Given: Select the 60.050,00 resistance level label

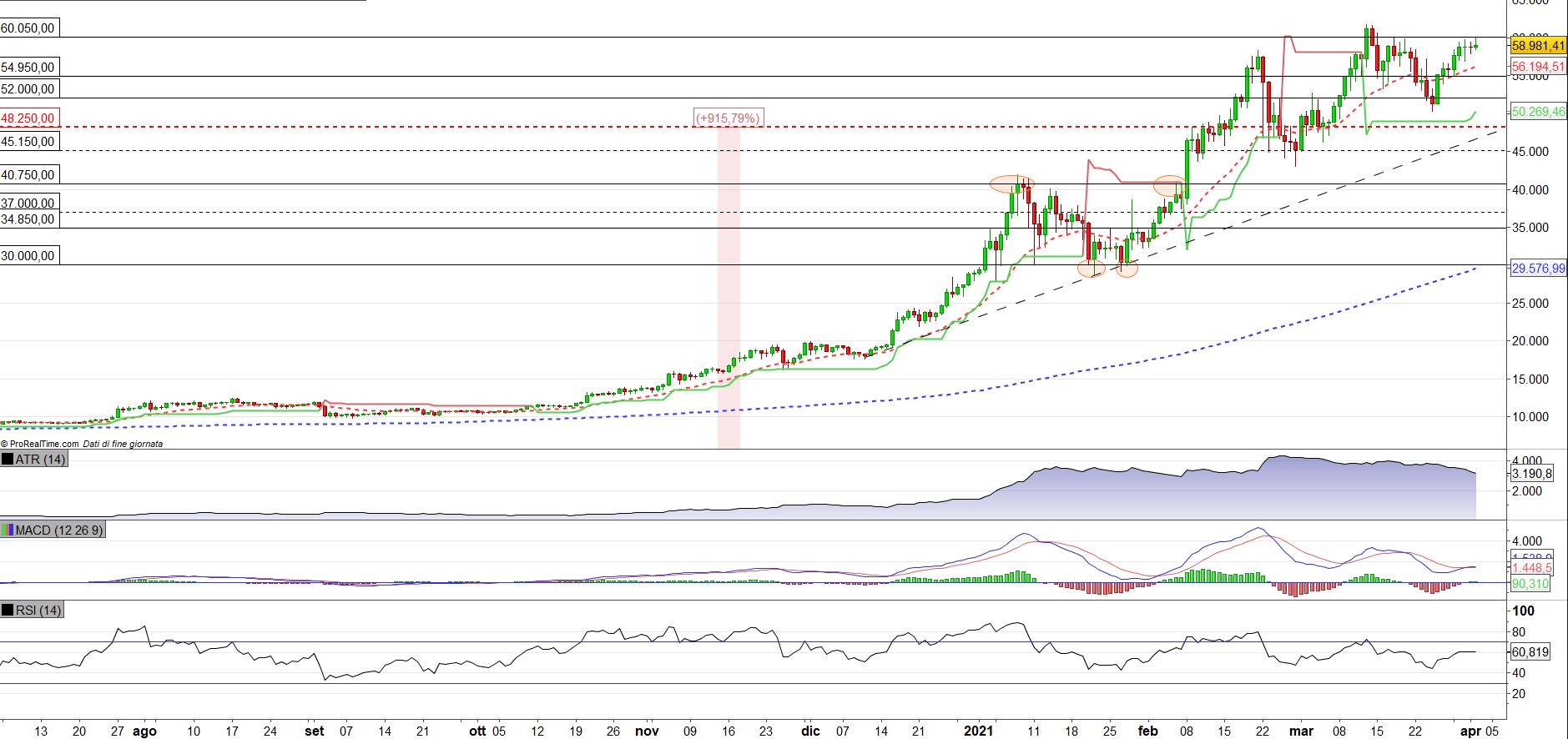Looking at the screenshot, I should click(x=28, y=28).
